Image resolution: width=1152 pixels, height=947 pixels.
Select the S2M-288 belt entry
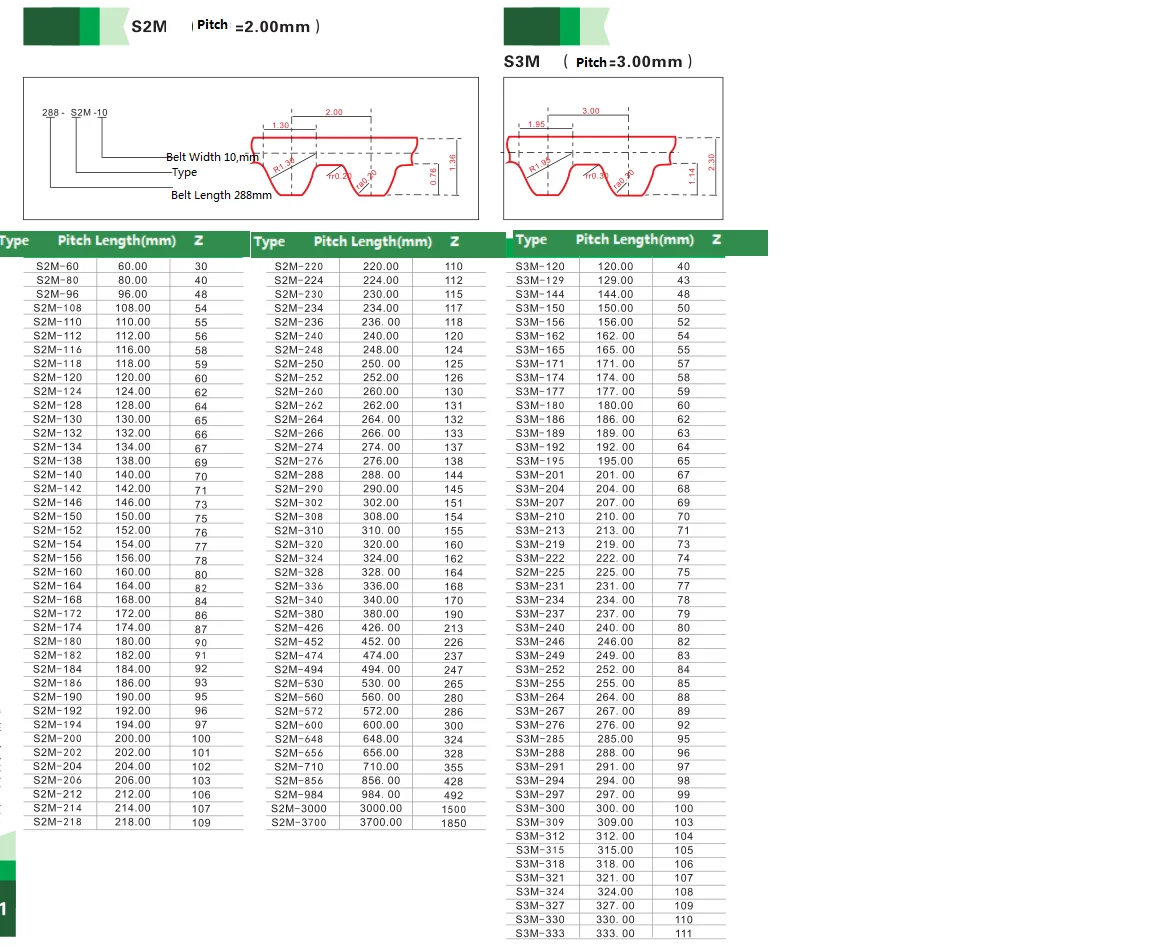tap(375, 475)
